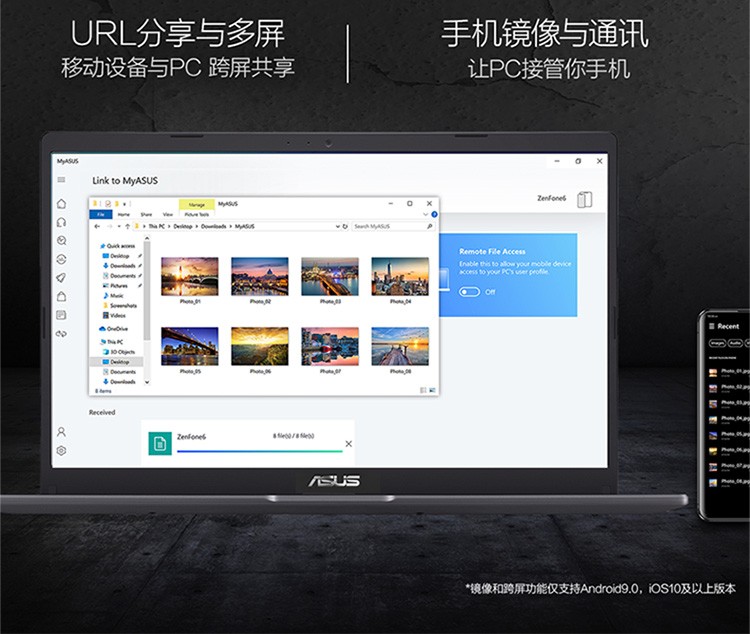Open MyASUS settings gear icon

coord(61,451)
